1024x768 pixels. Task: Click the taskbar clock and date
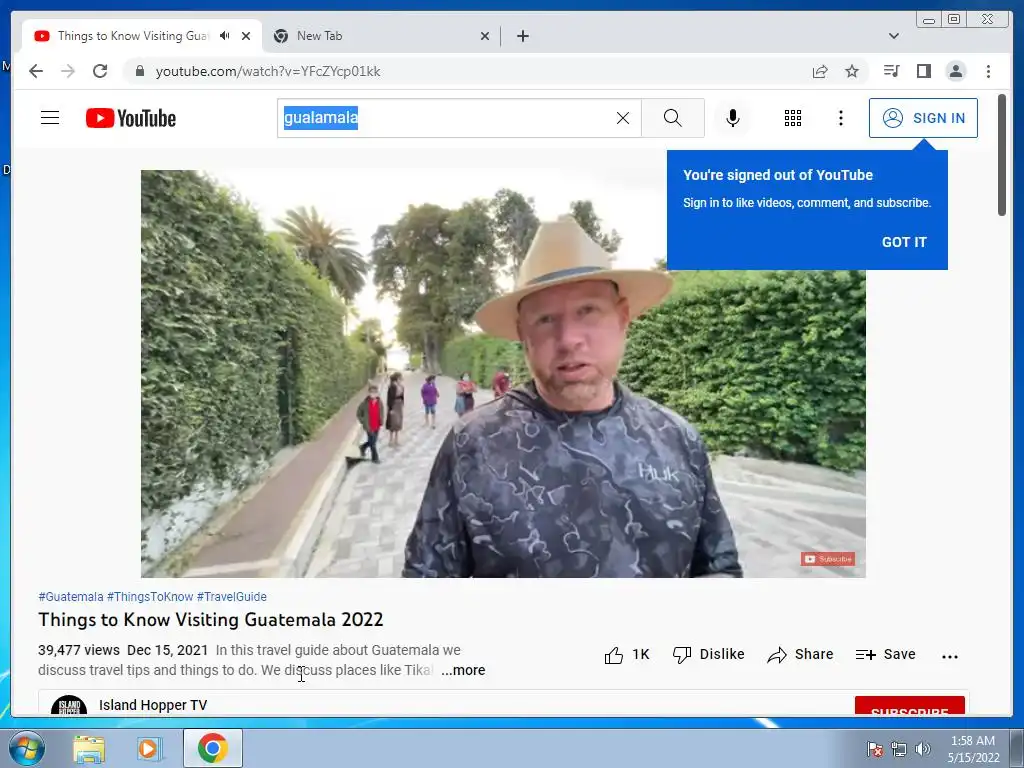pos(973,749)
